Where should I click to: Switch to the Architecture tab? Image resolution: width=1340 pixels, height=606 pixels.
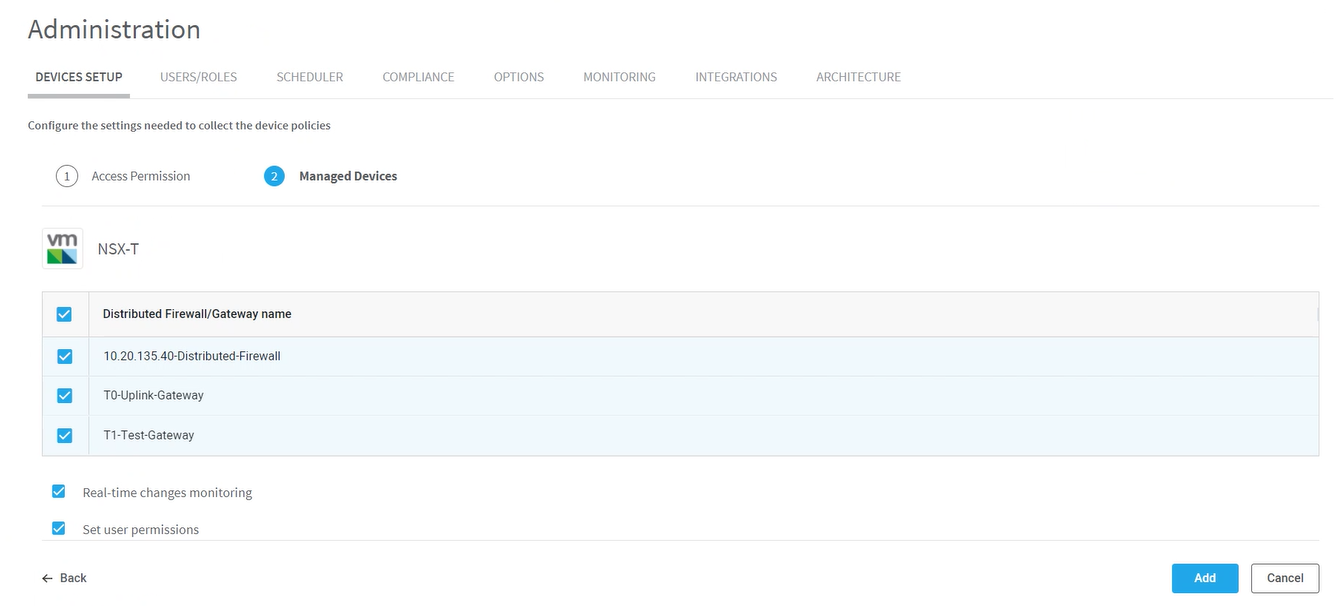click(858, 77)
